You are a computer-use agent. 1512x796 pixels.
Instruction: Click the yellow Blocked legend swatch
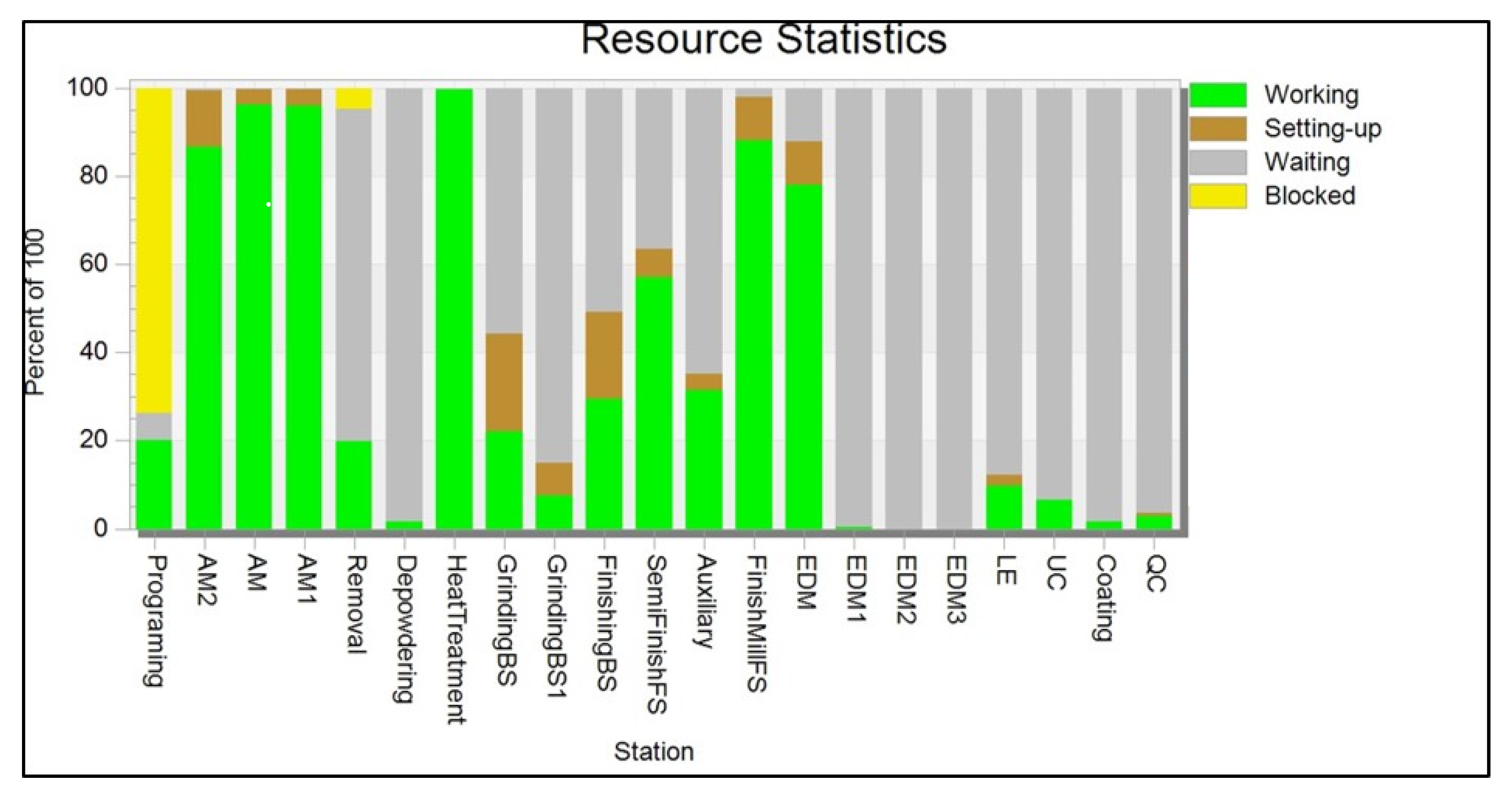pos(1218,196)
